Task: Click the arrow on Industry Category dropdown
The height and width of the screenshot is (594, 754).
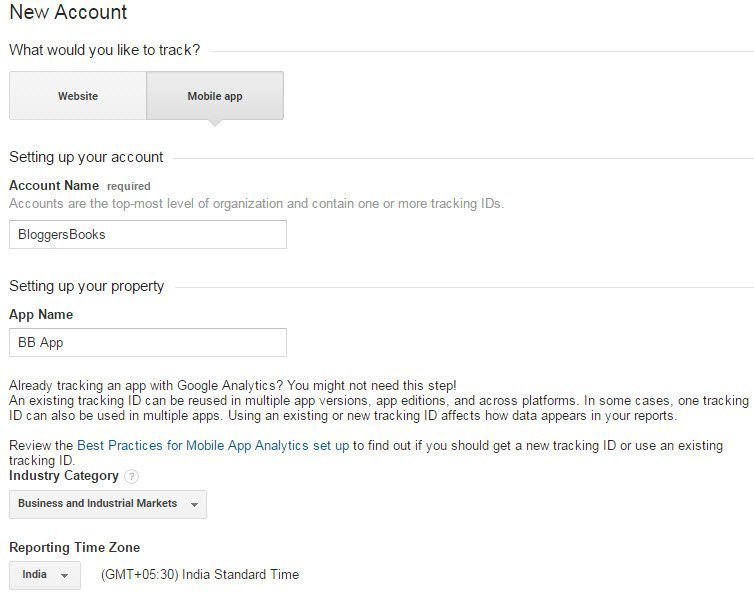Action: 194,505
